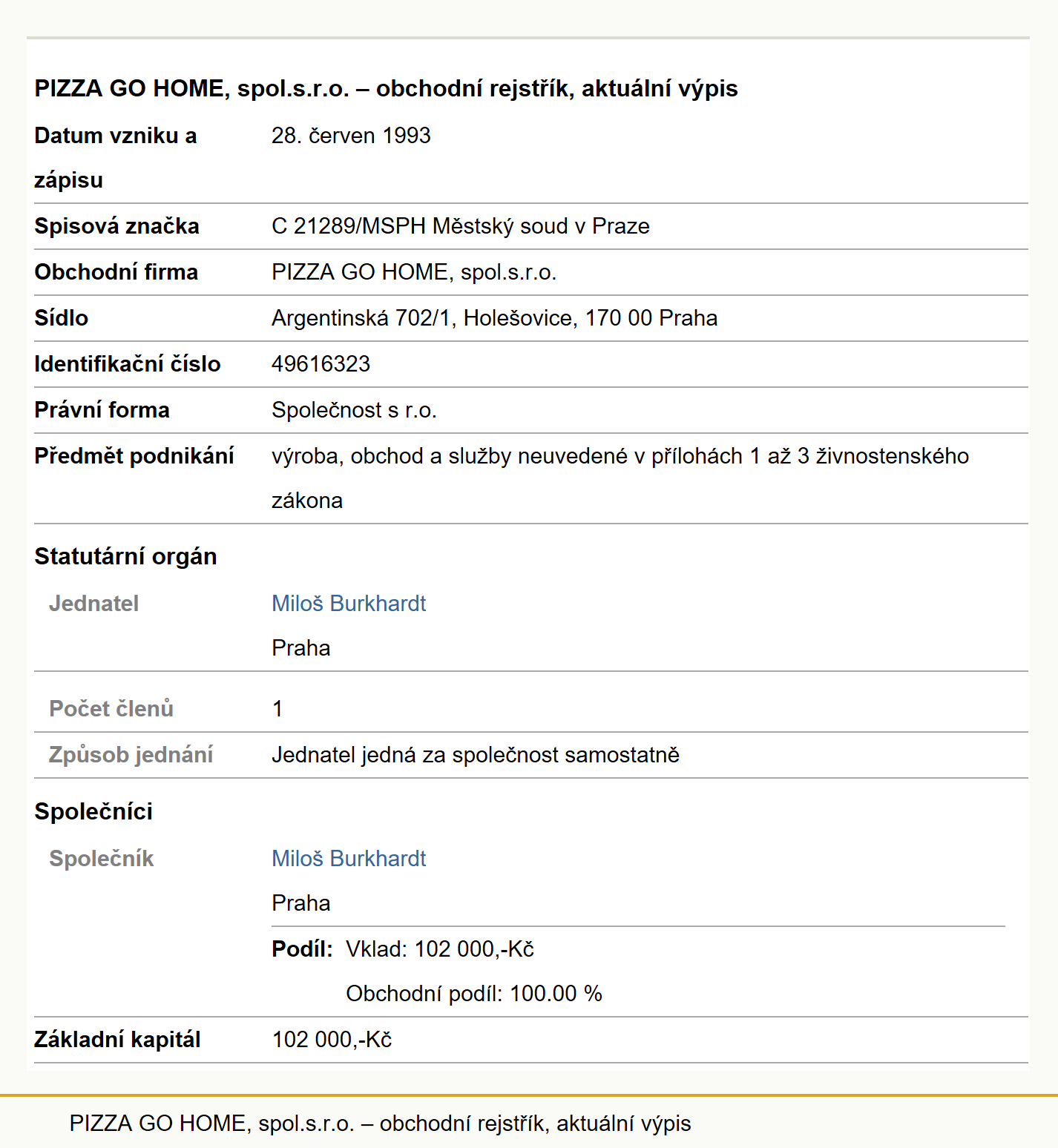Click the Základní kapitál value 102 000,-Kč
1058x1148 pixels.
click(x=332, y=1040)
